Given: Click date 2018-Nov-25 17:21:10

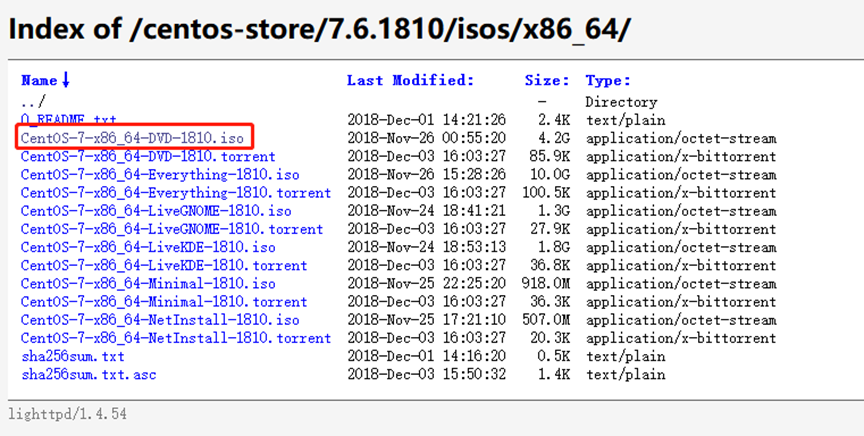Looking at the screenshot, I should [x=426, y=320].
